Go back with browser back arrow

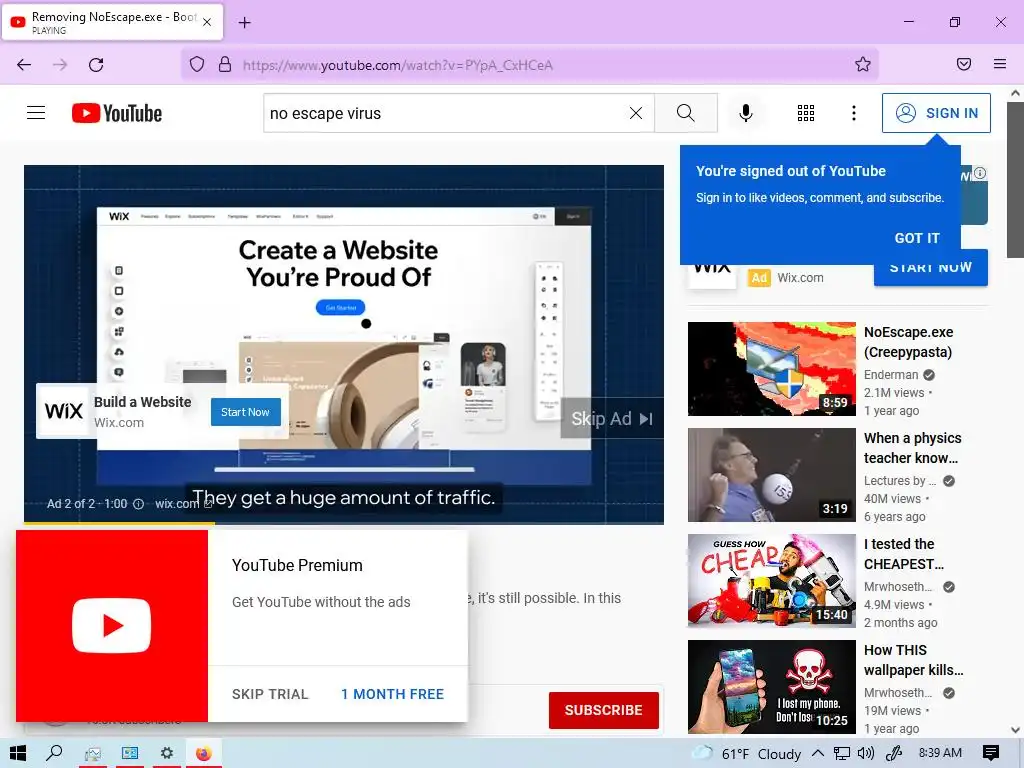coord(24,65)
